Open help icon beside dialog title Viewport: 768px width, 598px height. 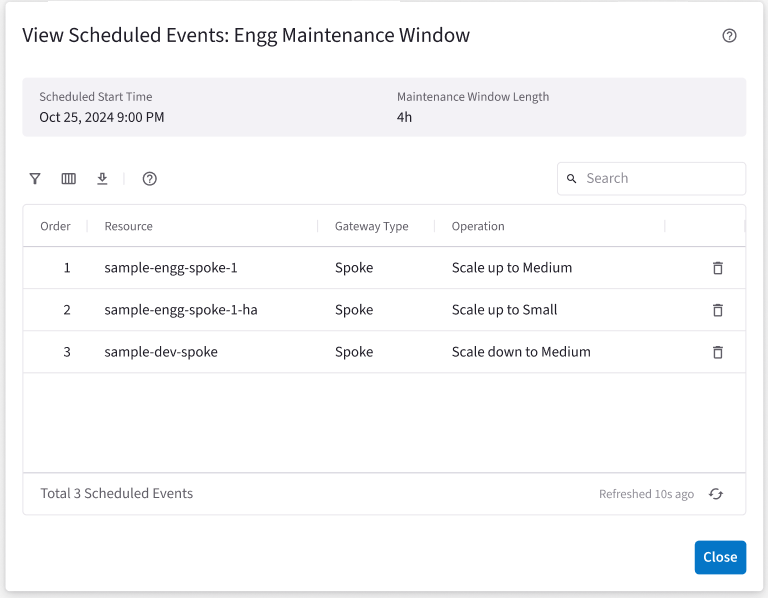click(x=729, y=36)
